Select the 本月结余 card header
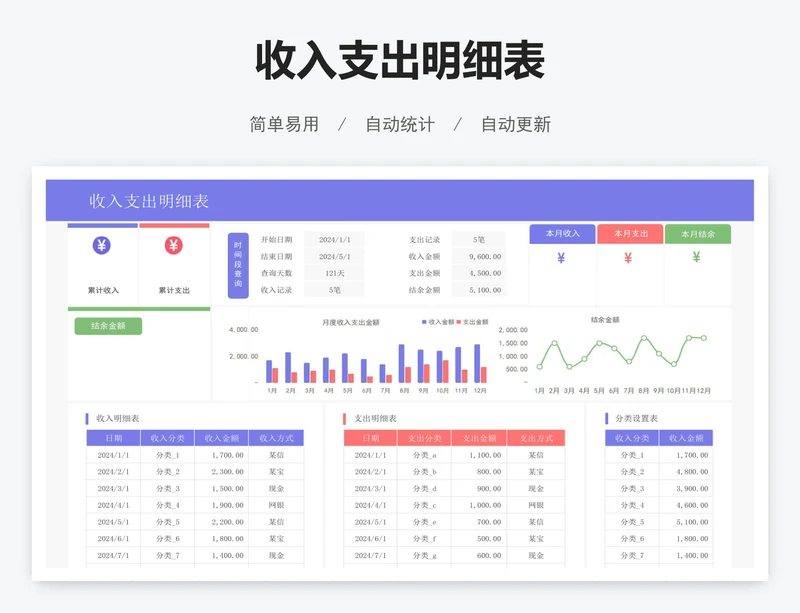The image size is (800, 613). click(698, 234)
